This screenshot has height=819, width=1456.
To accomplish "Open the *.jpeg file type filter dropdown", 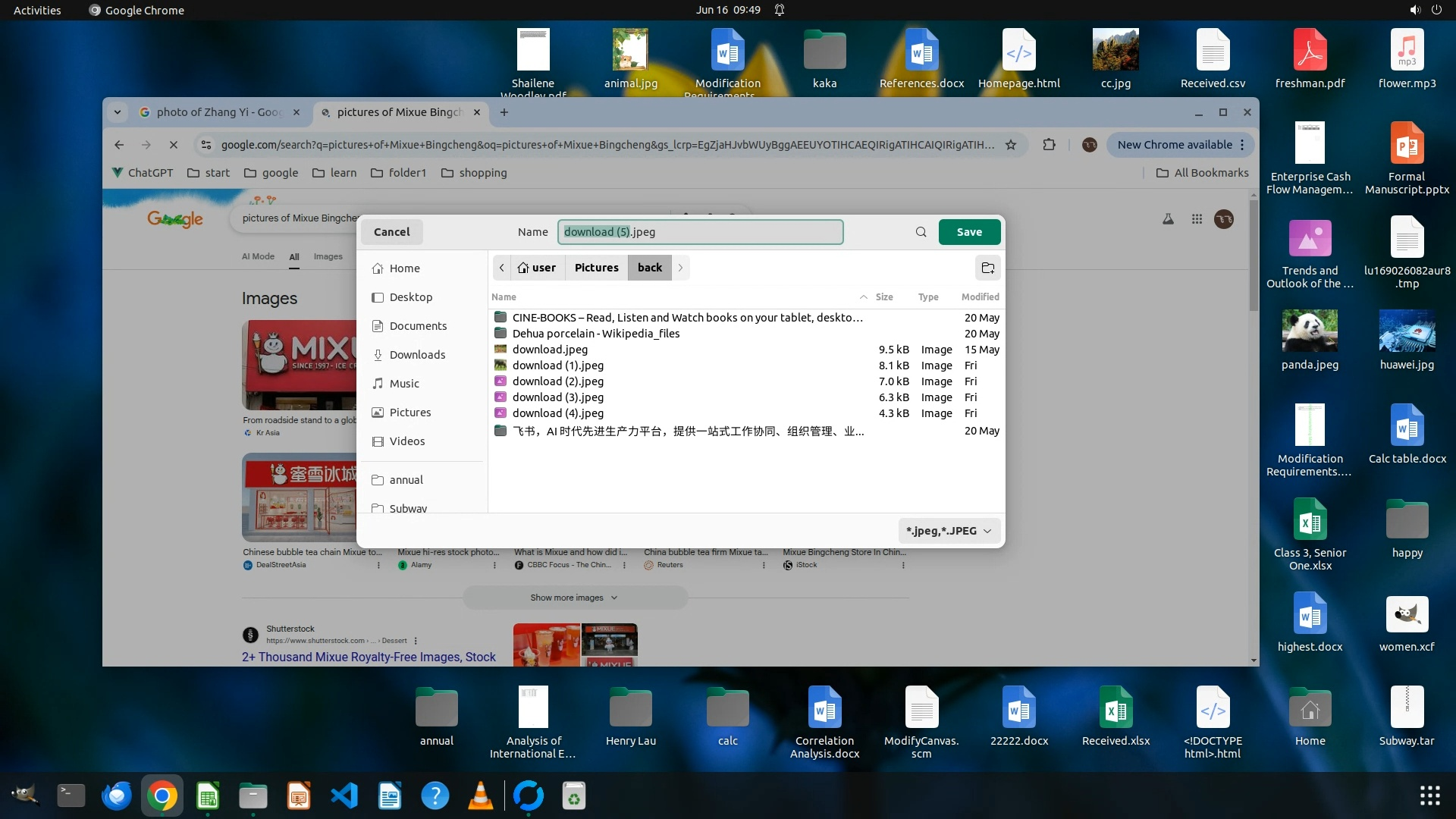I will pyautogui.click(x=949, y=531).
